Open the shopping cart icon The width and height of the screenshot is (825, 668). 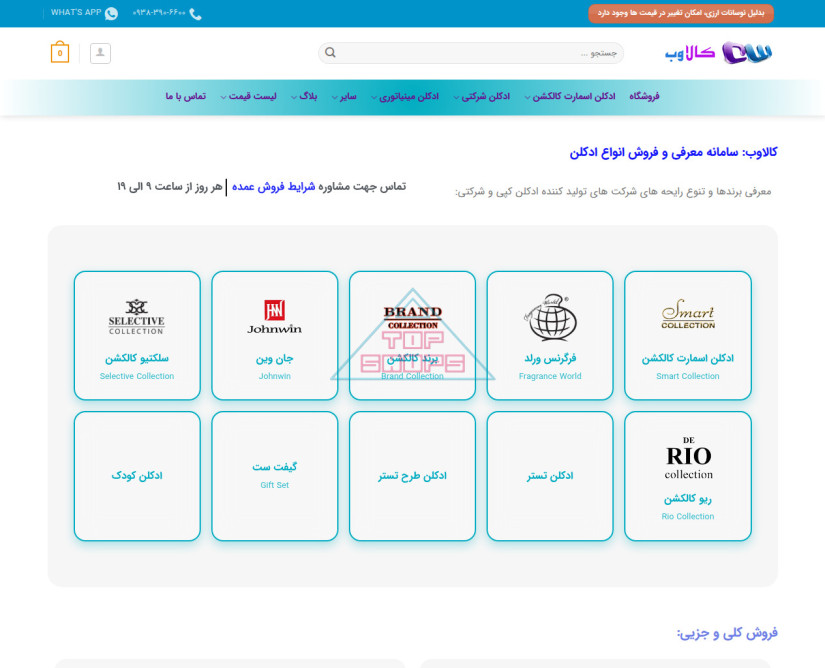point(60,53)
